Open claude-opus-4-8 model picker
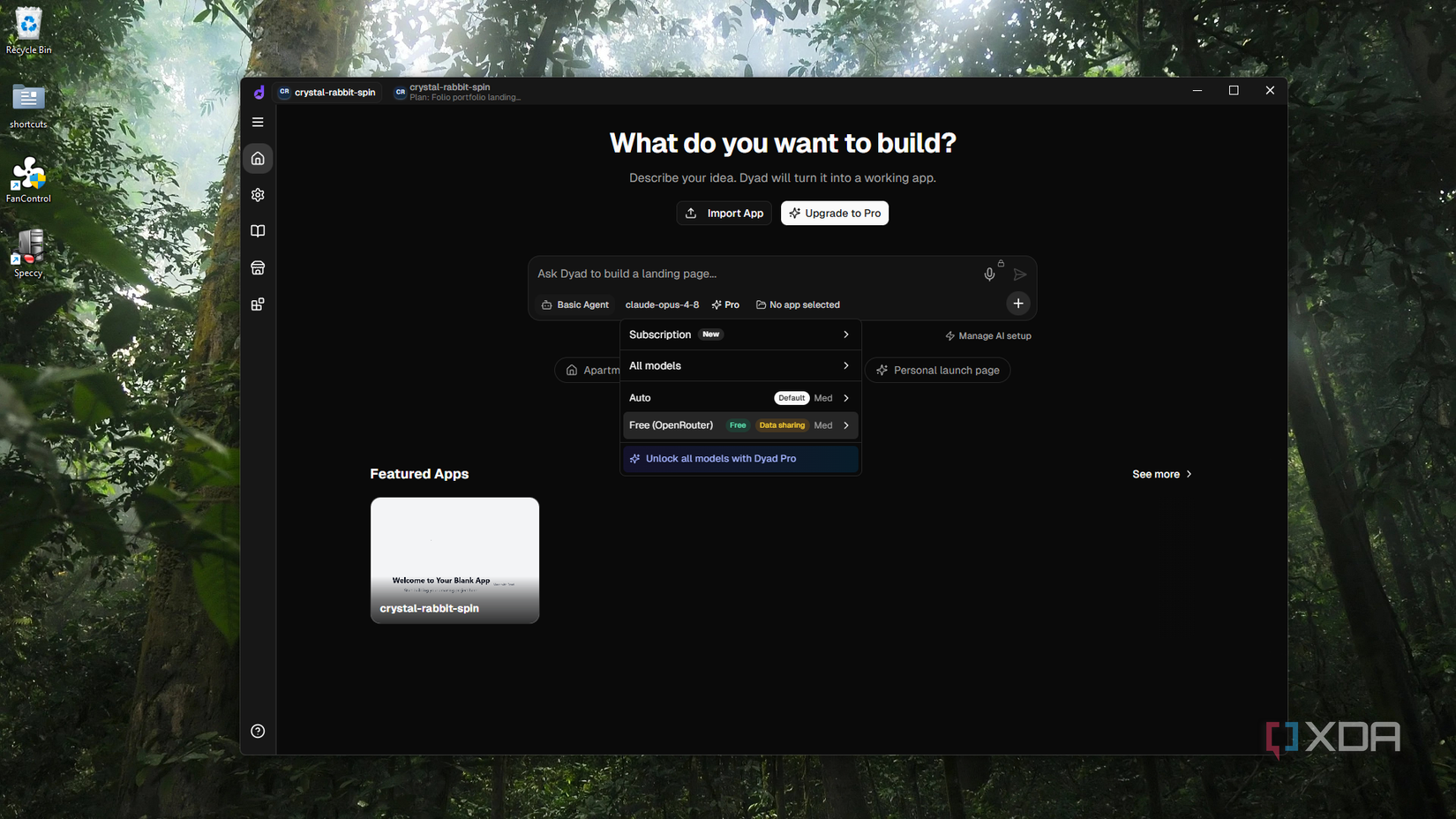The height and width of the screenshot is (819, 1456). pyautogui.click(x=662, y=304)
